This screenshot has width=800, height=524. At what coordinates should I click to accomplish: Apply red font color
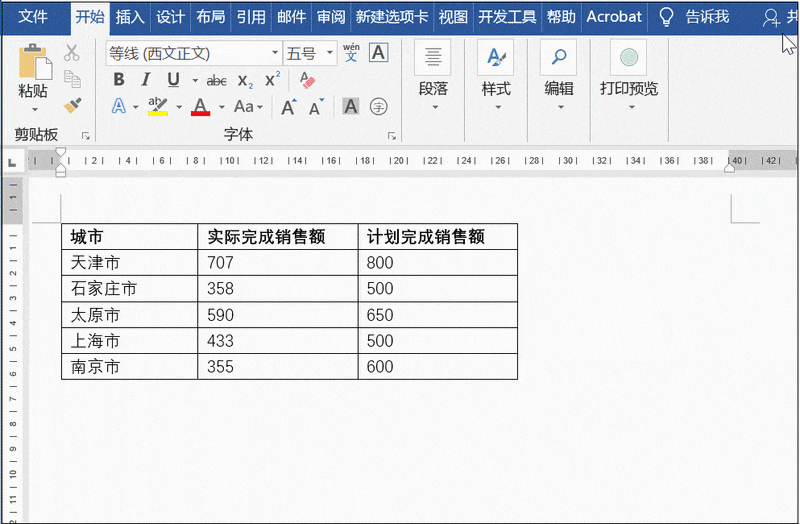pos(201,107)
